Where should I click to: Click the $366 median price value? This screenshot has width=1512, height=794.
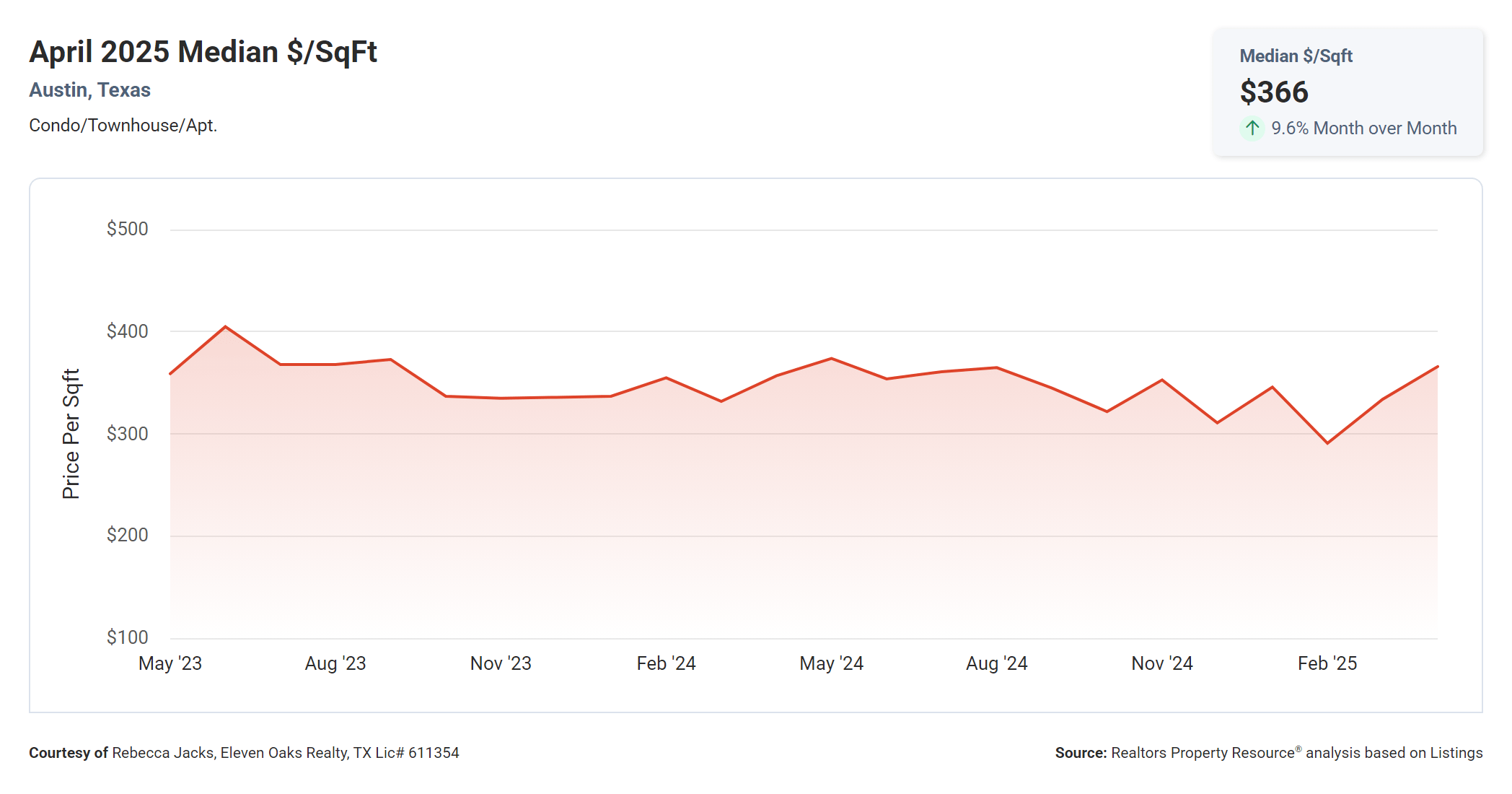(x=1273, y=92)
